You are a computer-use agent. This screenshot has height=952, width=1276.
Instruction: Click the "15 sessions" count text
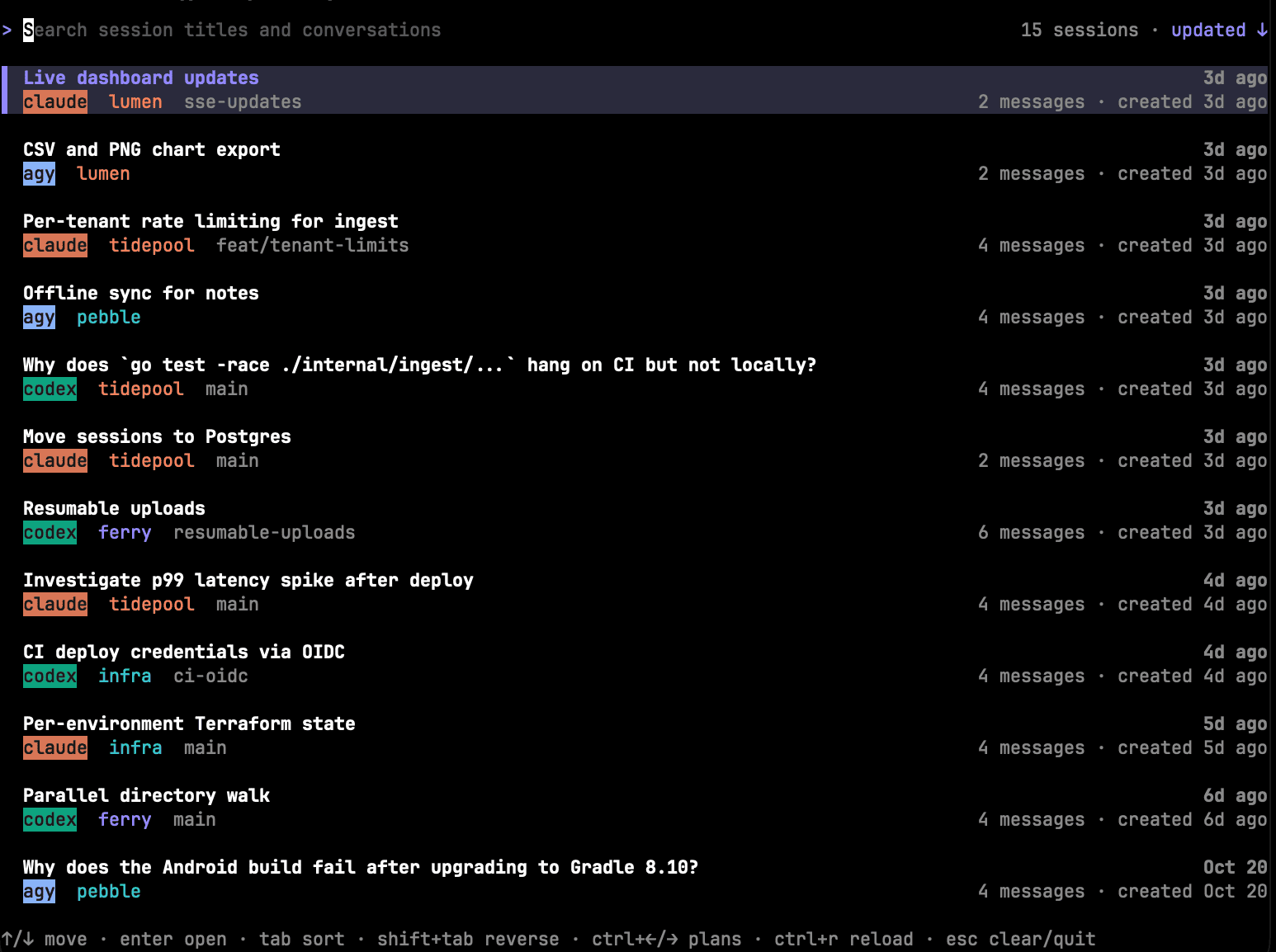click(1080, 30)
